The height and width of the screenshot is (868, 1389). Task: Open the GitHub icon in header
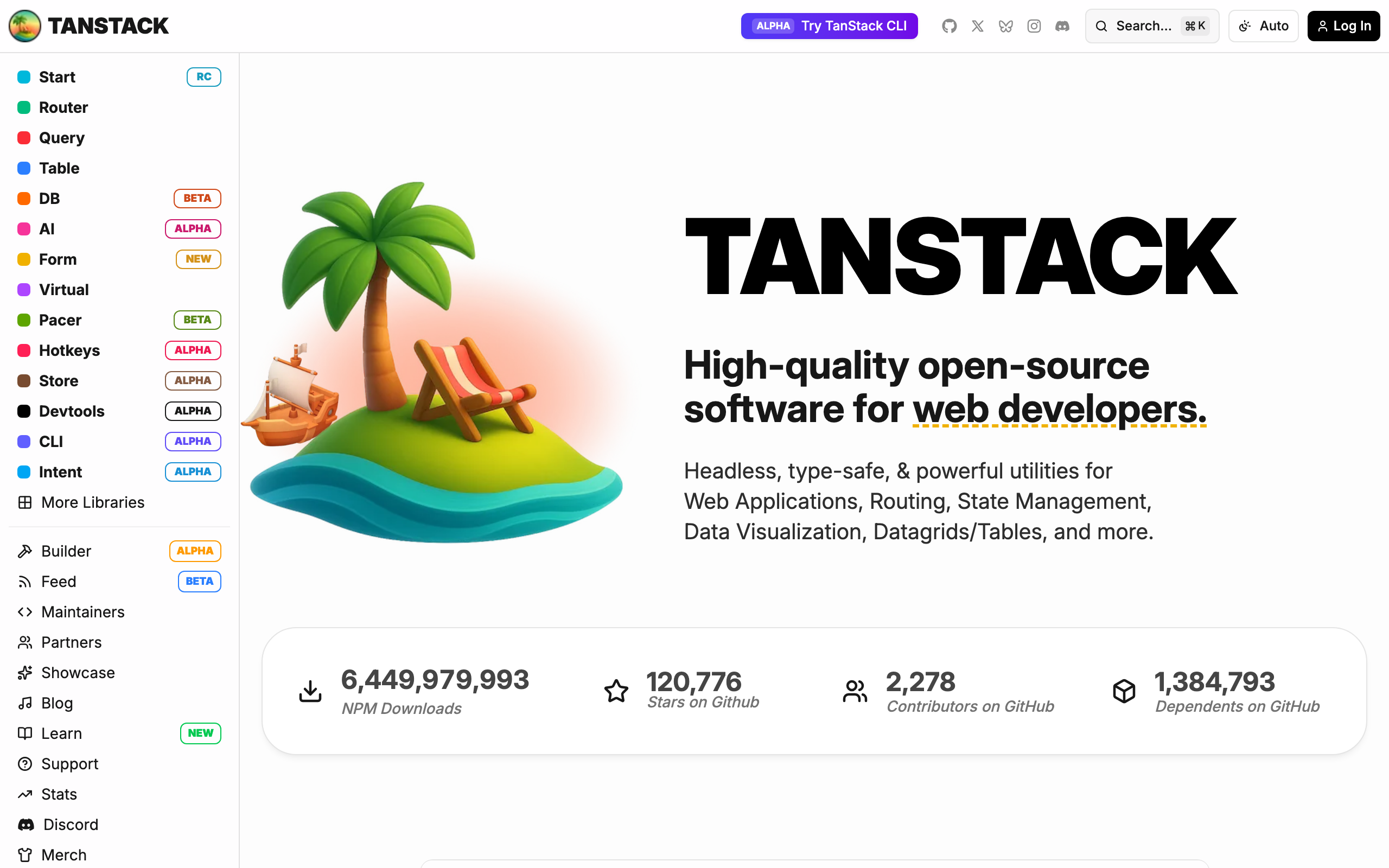(x=950, y=26)
